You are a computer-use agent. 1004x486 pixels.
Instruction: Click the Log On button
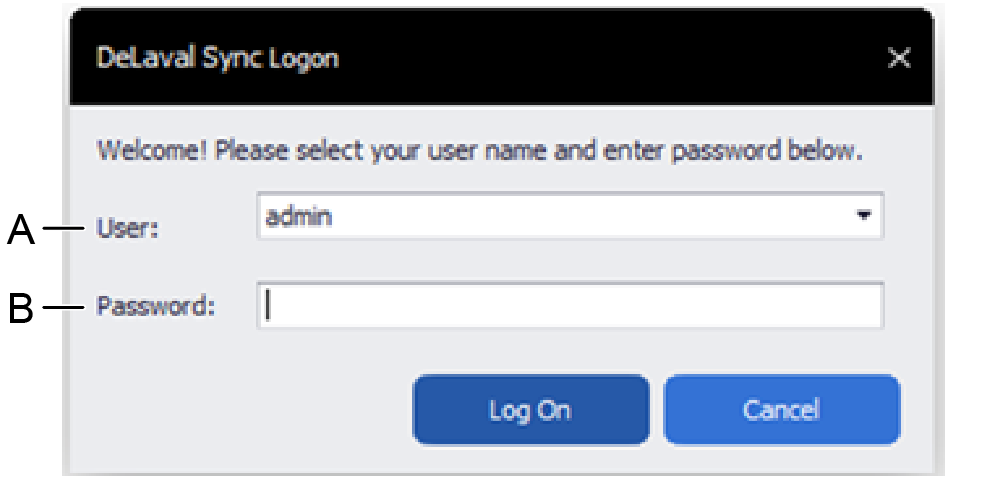[530, 409]
